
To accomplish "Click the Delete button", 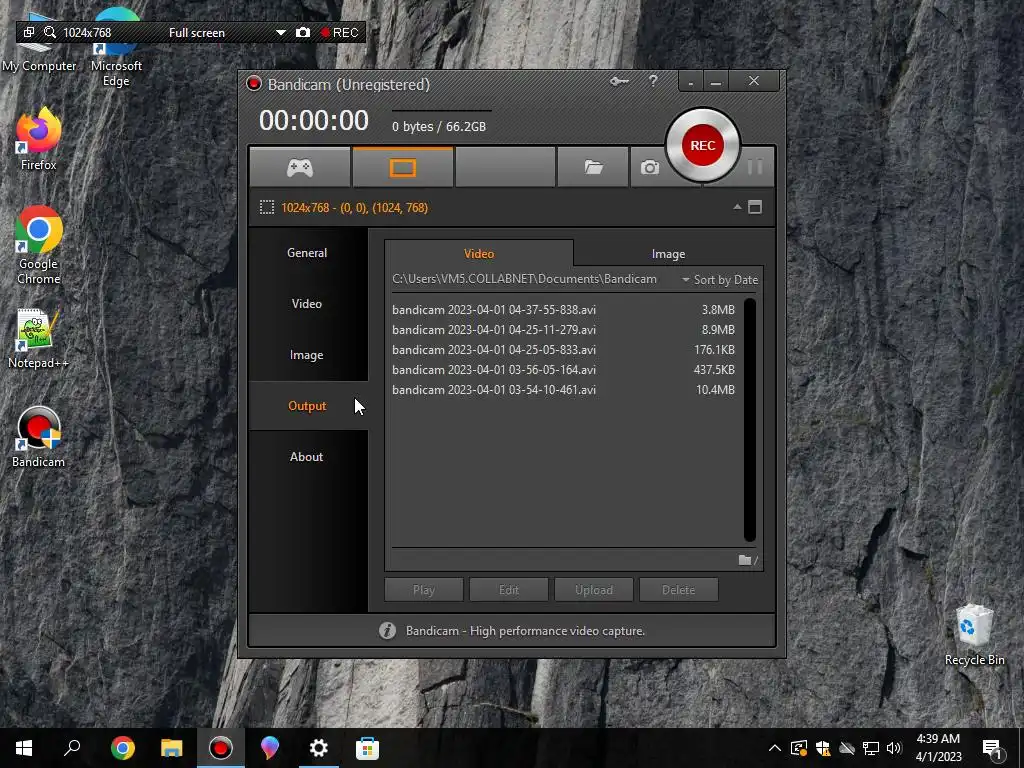I will pyautogui.click(x=679, y=590).
